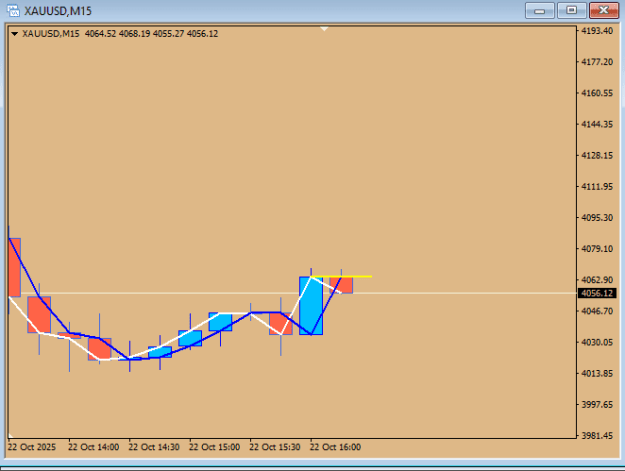
Task: Click the OHLC values text in chart header
Action: tap(151, 34)
